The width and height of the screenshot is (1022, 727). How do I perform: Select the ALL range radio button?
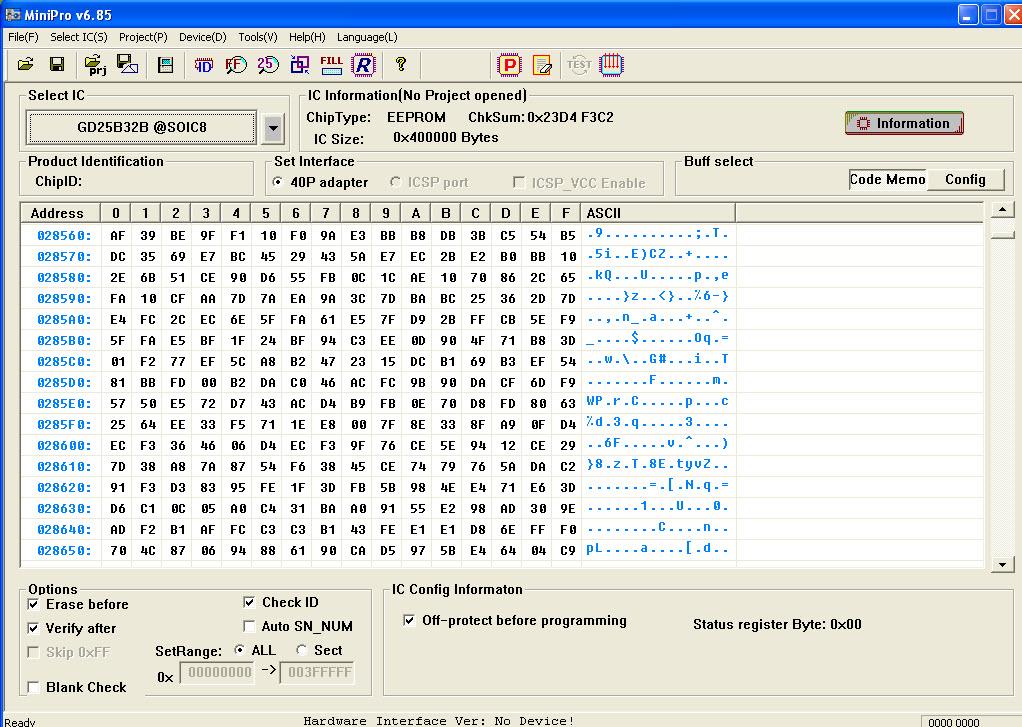point(239,649)
